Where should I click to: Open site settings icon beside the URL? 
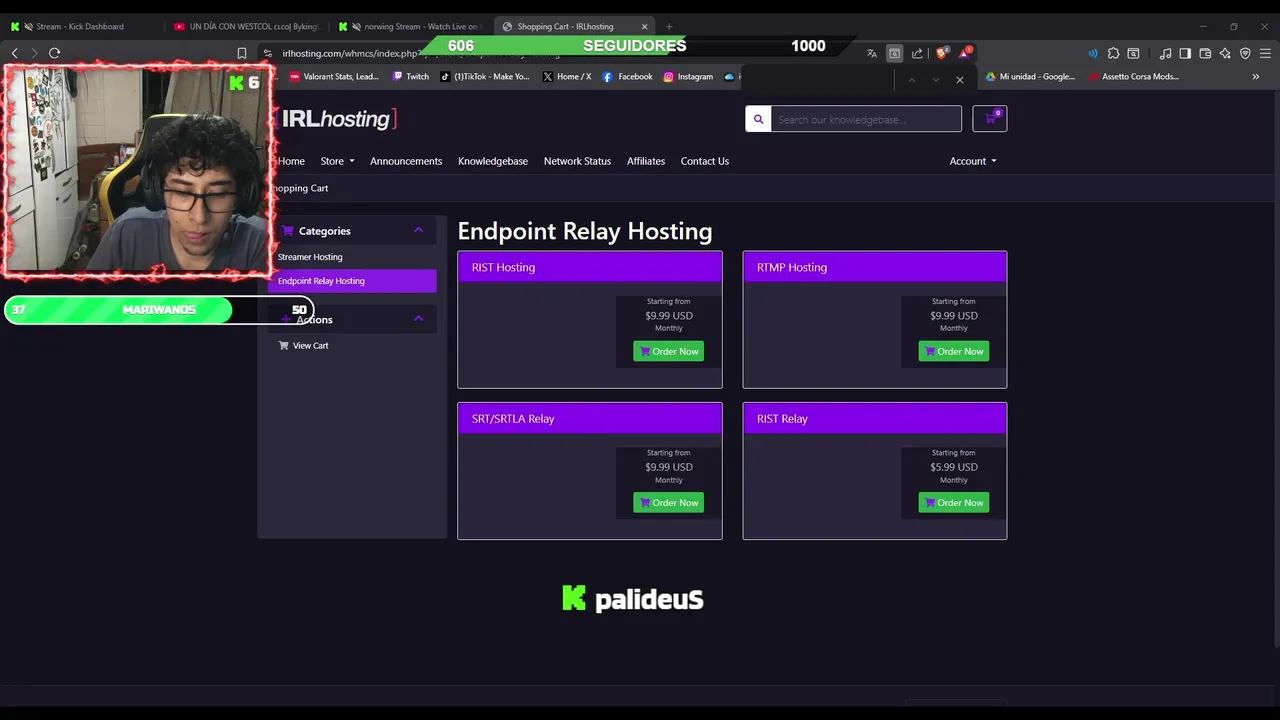pyautogui.click(x=267, y=53)
